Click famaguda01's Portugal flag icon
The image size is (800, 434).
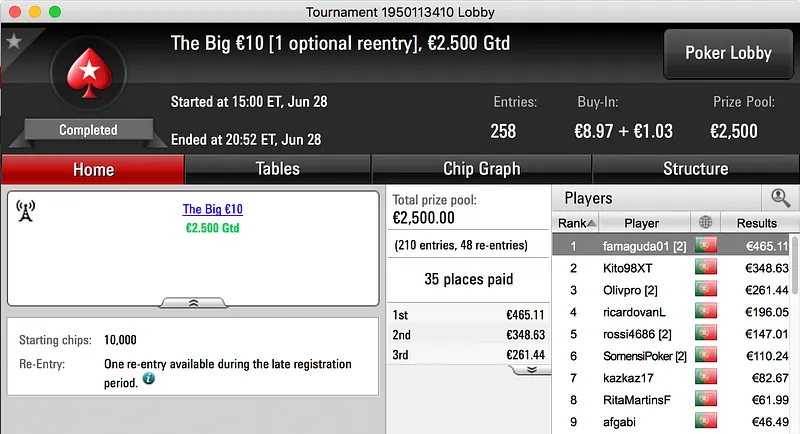coord(706,245)
